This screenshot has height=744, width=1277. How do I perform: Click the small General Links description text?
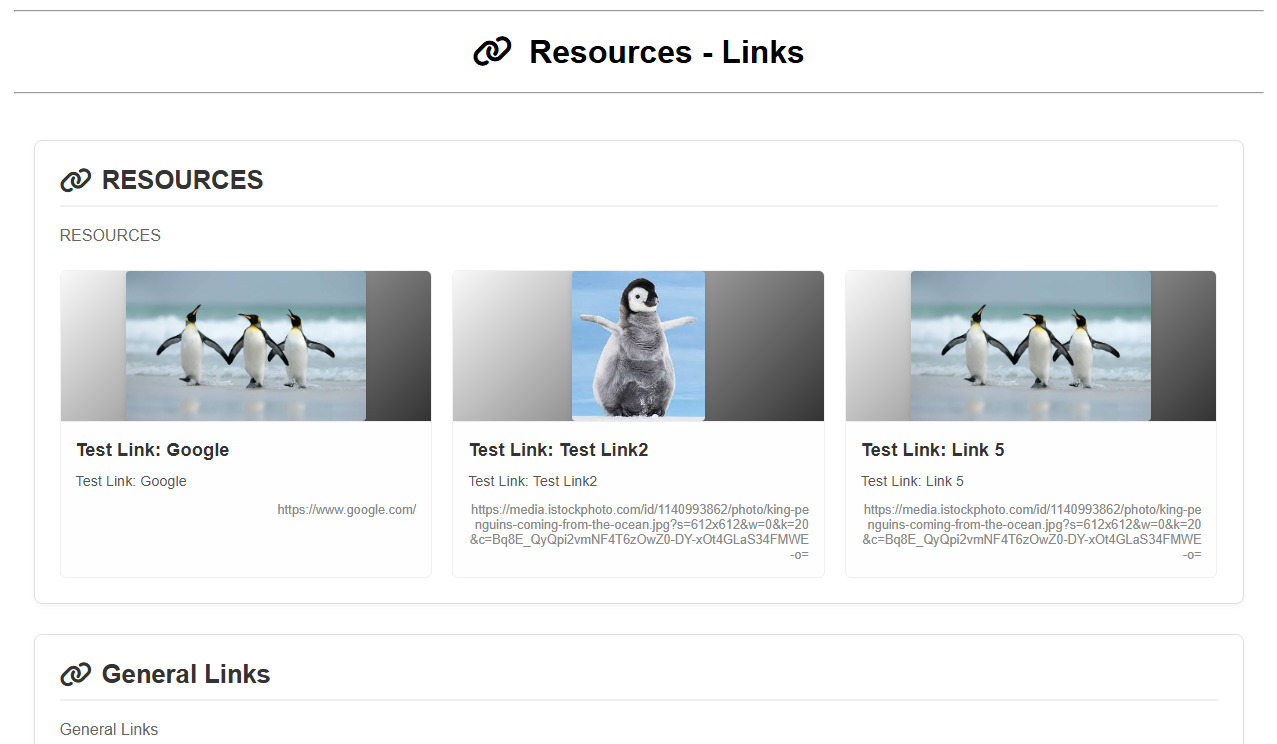pyautogui.click(x=109, y=730)
